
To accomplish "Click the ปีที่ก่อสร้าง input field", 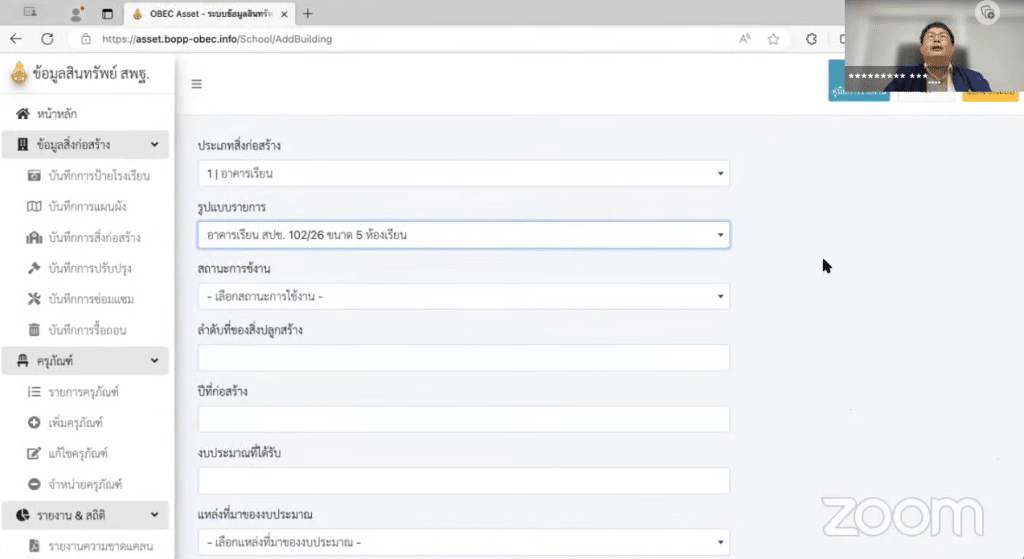I will pos(464,419).
